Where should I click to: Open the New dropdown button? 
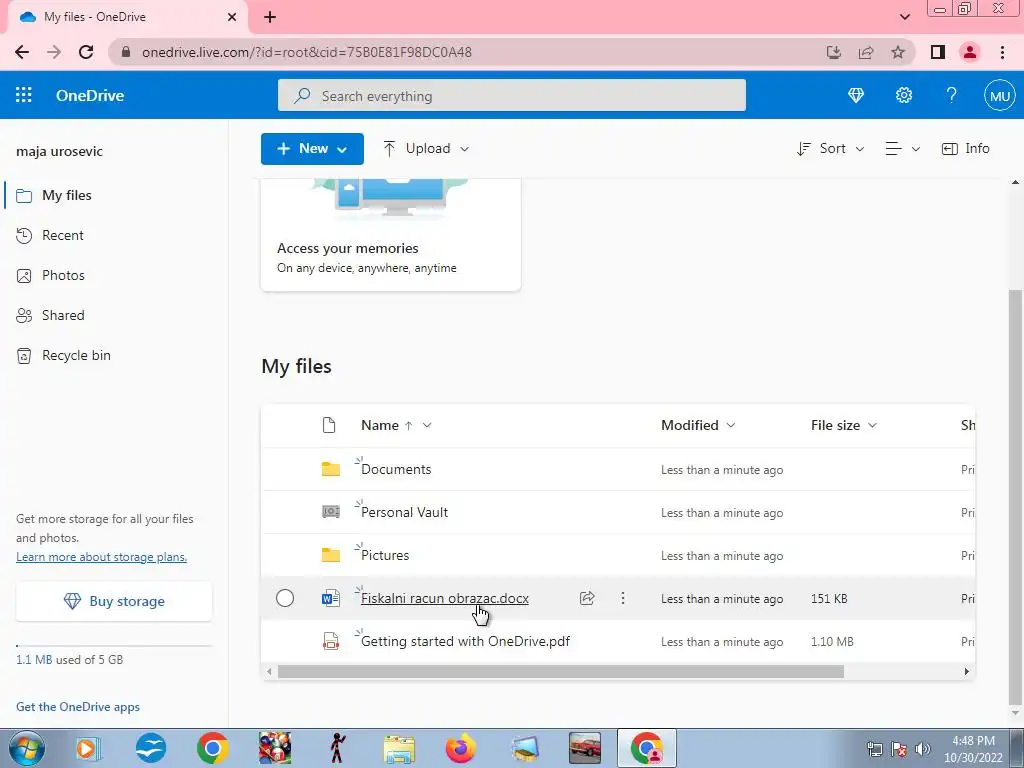pos(312,149)
